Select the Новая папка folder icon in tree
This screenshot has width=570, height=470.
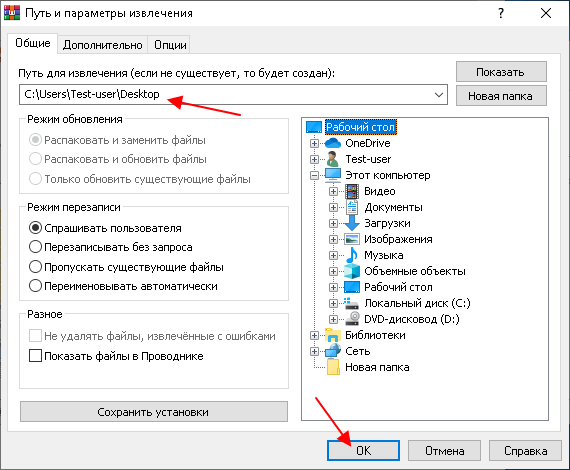point(333,367)
